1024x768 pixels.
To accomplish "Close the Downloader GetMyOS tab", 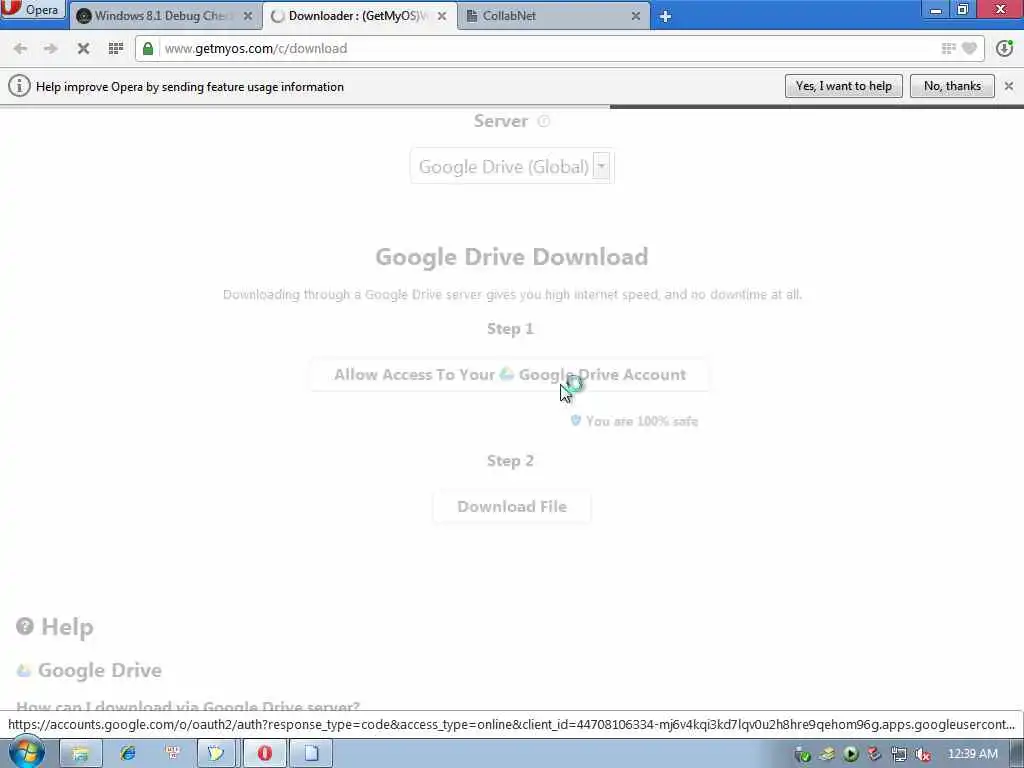I will point(442,16).
